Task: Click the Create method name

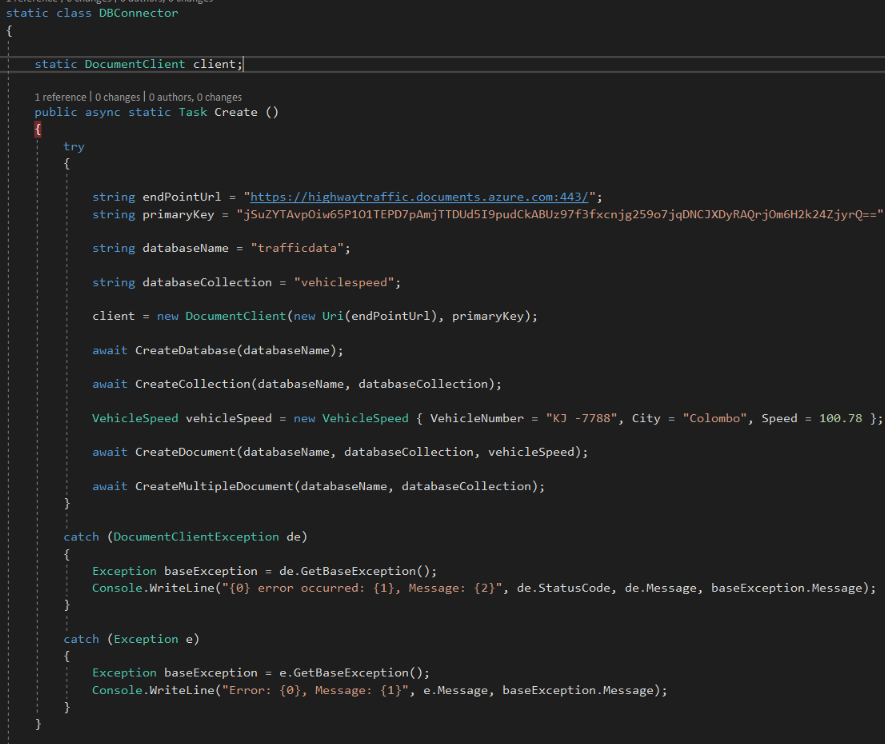Action: 235,112
